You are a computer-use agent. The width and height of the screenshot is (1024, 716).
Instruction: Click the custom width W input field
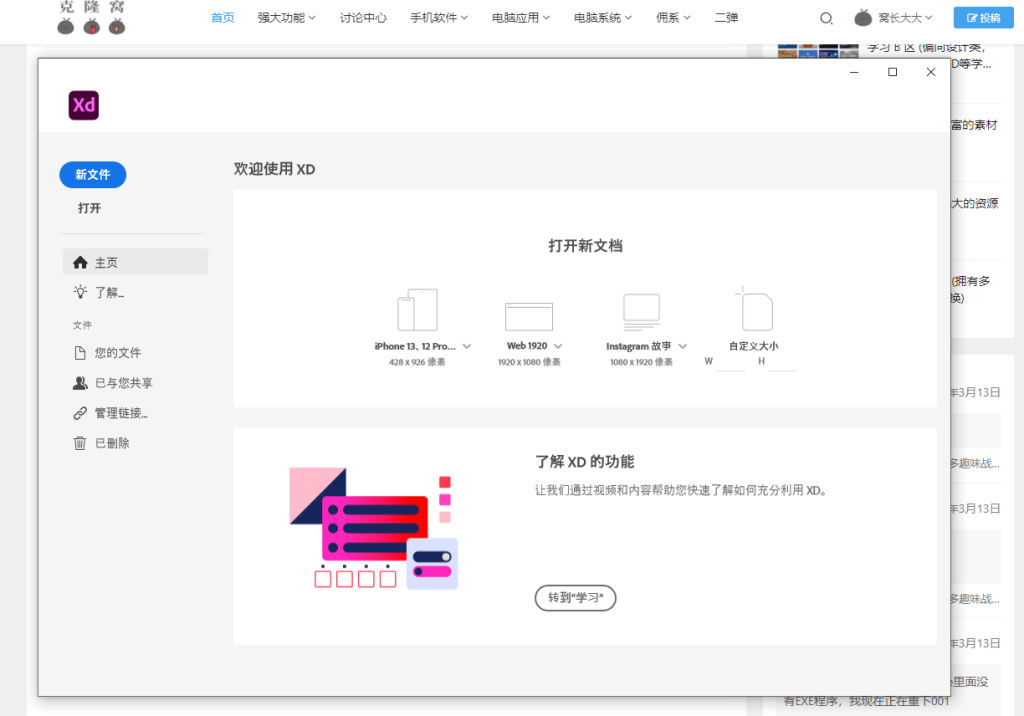(x=731, y=362)
